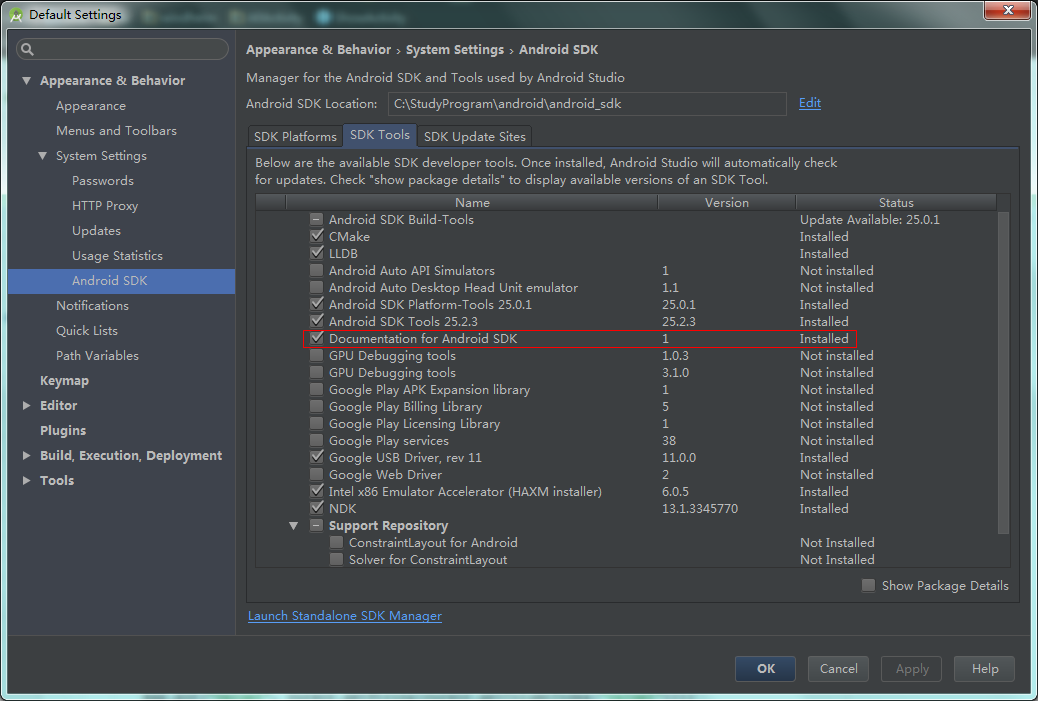The height and width of the screenshot is (701, 1038).
Task: Toggle the Support Repository group checkbox
Action: click(317, 526)
